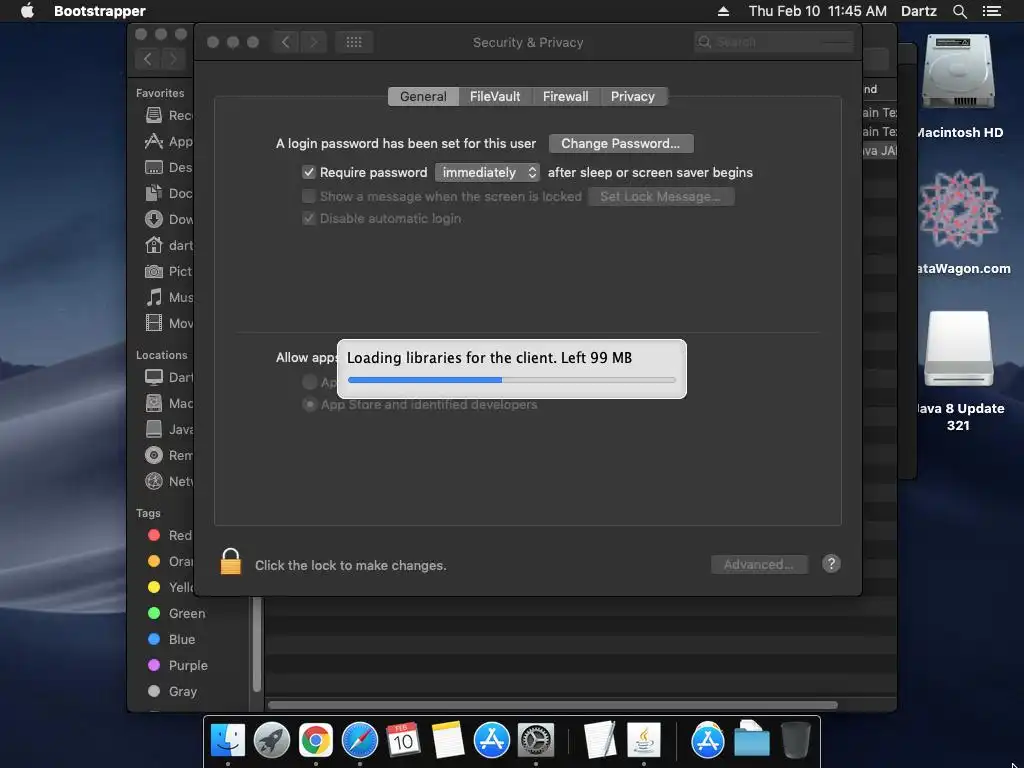Open TextEdit paper-and-pen icon in Dock
Screen dimensions: 1024x768
click(x=600, y=741)
